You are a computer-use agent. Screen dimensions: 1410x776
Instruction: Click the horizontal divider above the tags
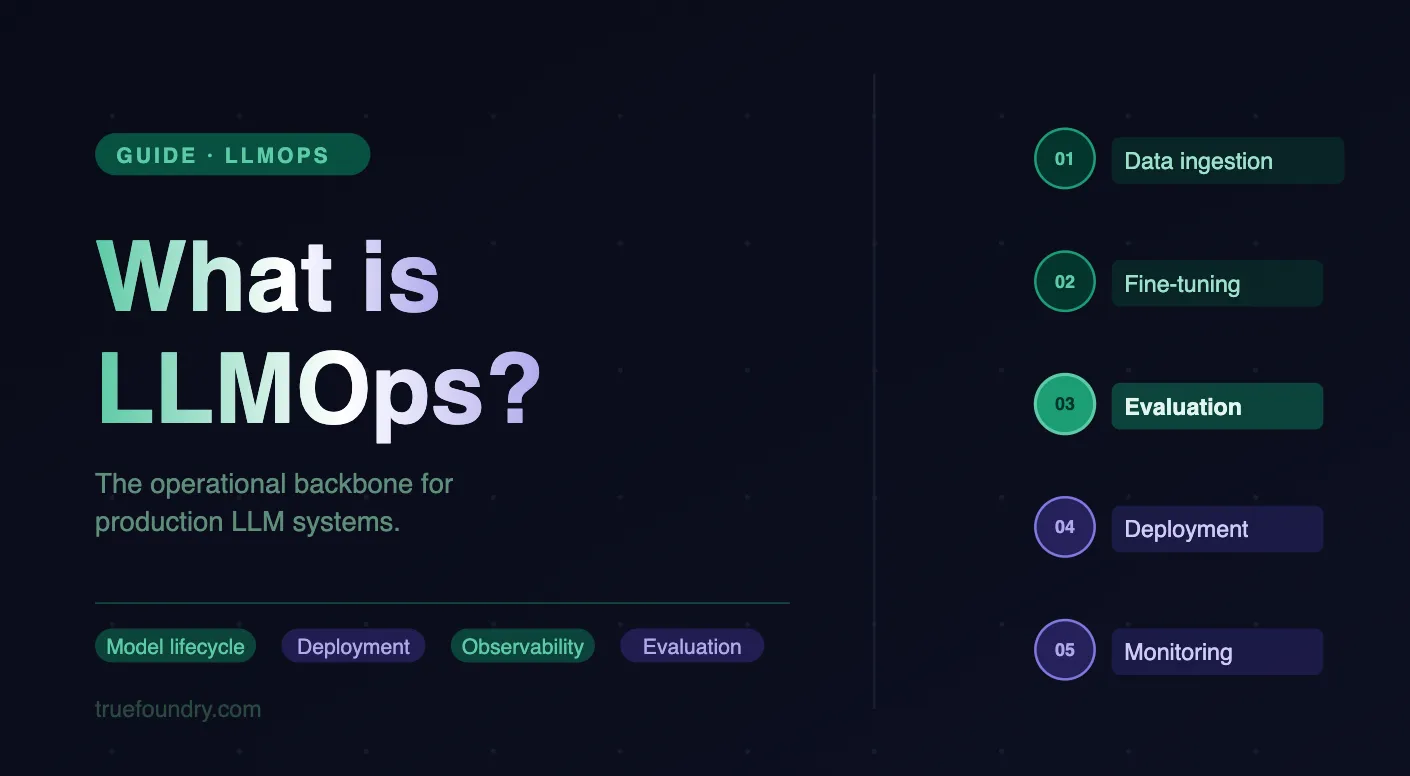coord(442,603)
